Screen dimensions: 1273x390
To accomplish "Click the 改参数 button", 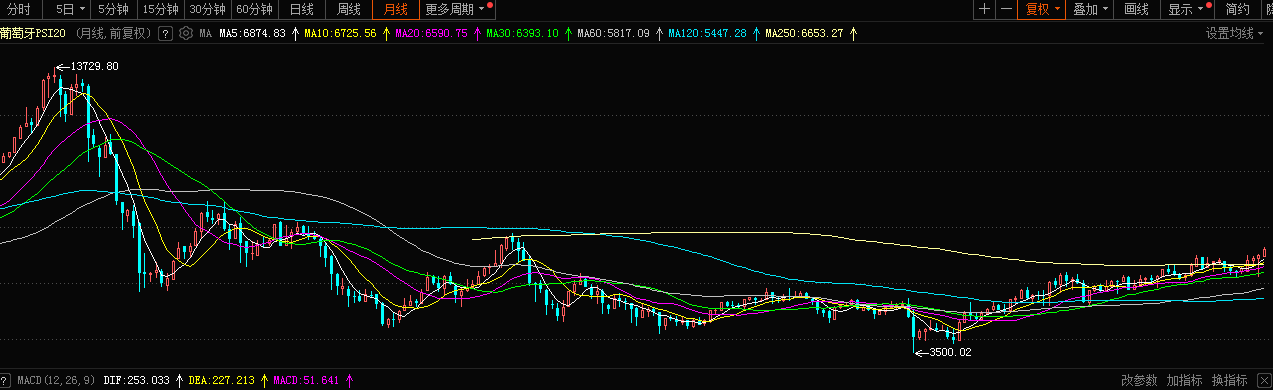I will pos(1139,380).
